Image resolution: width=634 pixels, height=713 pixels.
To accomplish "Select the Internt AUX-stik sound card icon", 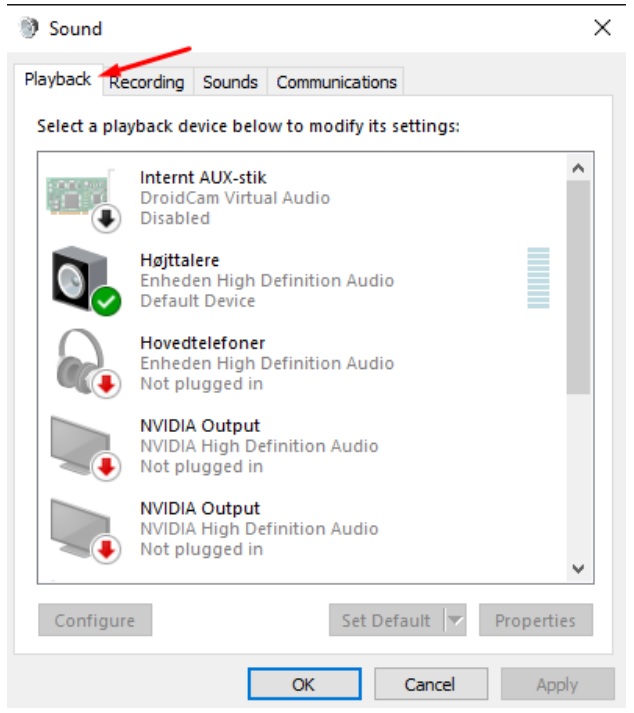I will [x=82, y=197].
